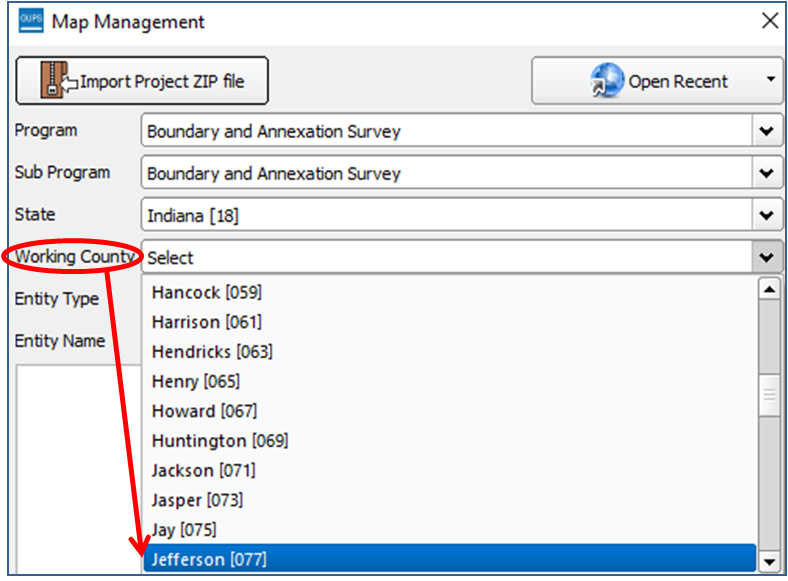
Task: Select Huntington [069] county
Action: pyautogui.click(x=450, y=441)
